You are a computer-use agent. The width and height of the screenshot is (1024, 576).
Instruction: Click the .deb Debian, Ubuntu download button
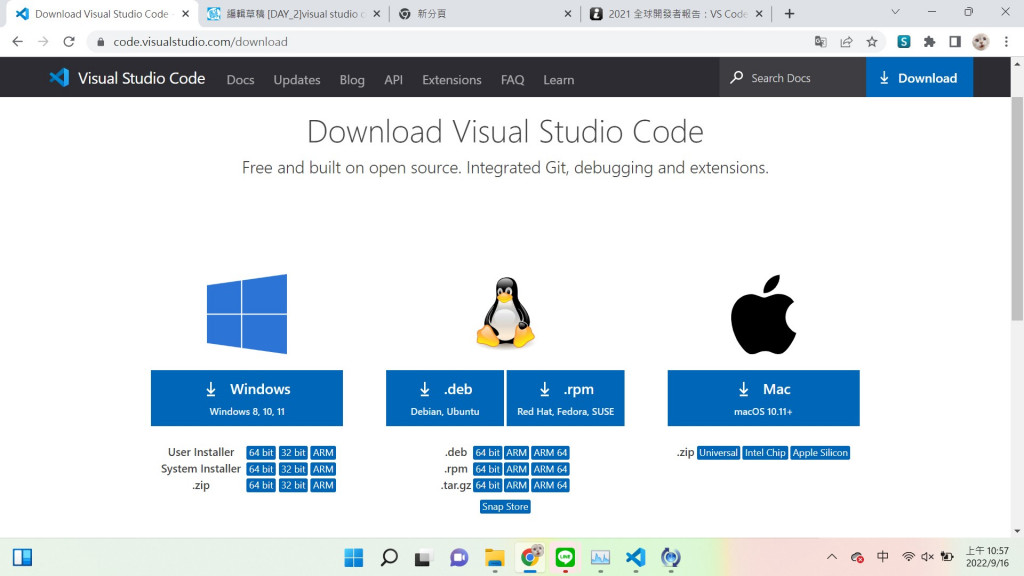point(445,398)
